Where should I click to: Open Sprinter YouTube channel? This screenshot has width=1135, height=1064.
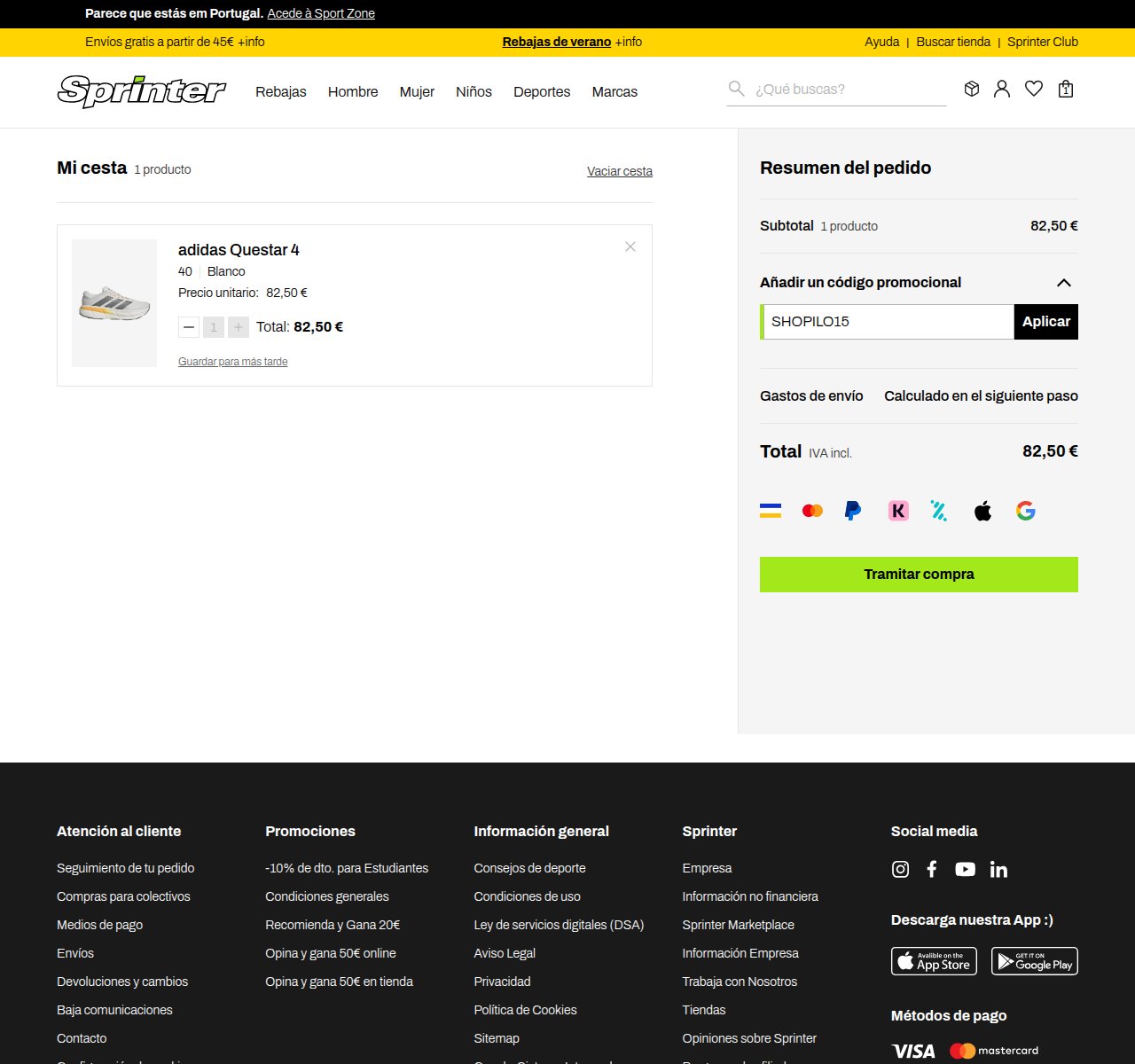965,870
